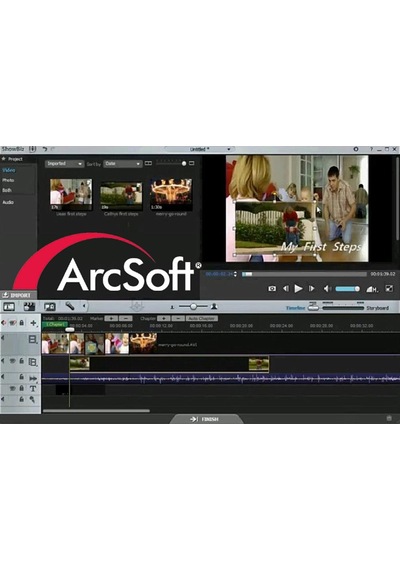
Task: Open the Sort by Date dropdown
Action: [123, 164]
